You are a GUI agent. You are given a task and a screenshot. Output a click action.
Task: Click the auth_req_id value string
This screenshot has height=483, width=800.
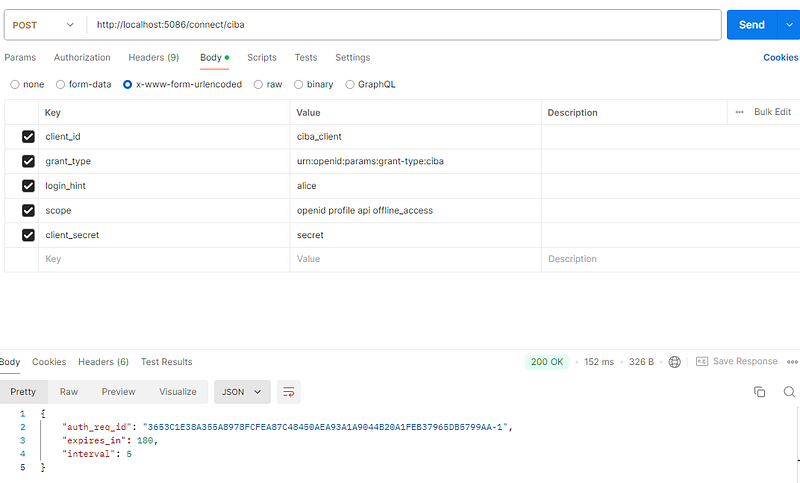(325, 427)
